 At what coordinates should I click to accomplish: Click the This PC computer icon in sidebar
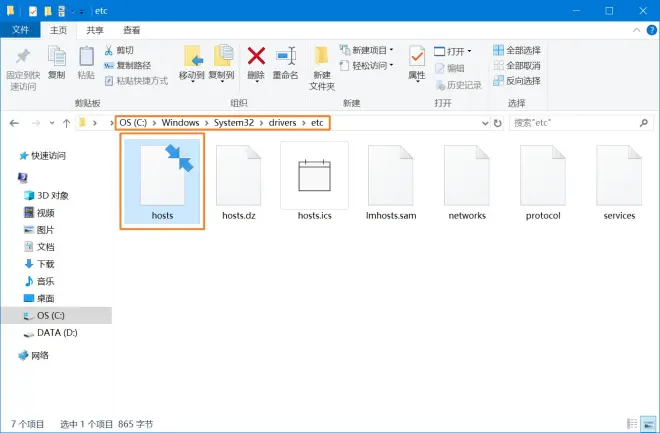click(x=23, y=178)
